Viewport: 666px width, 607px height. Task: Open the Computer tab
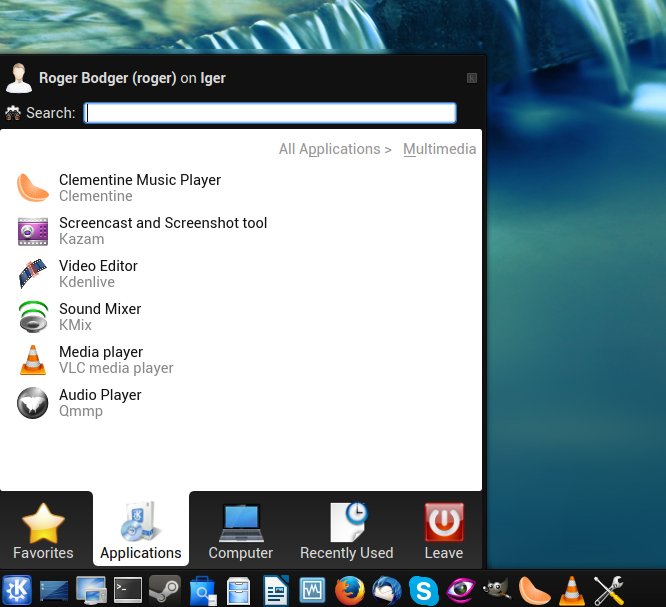point(241,531)
